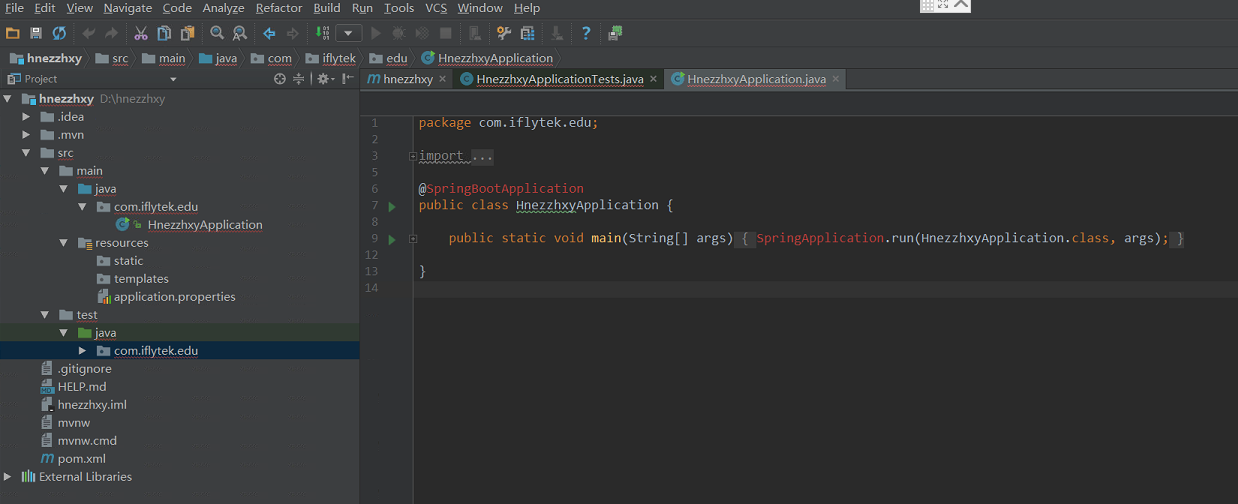Expand folded import statements
Image resolution: width=1238 pixels, height=504 pixels.
pyautogui.click(x=412, y=156)
